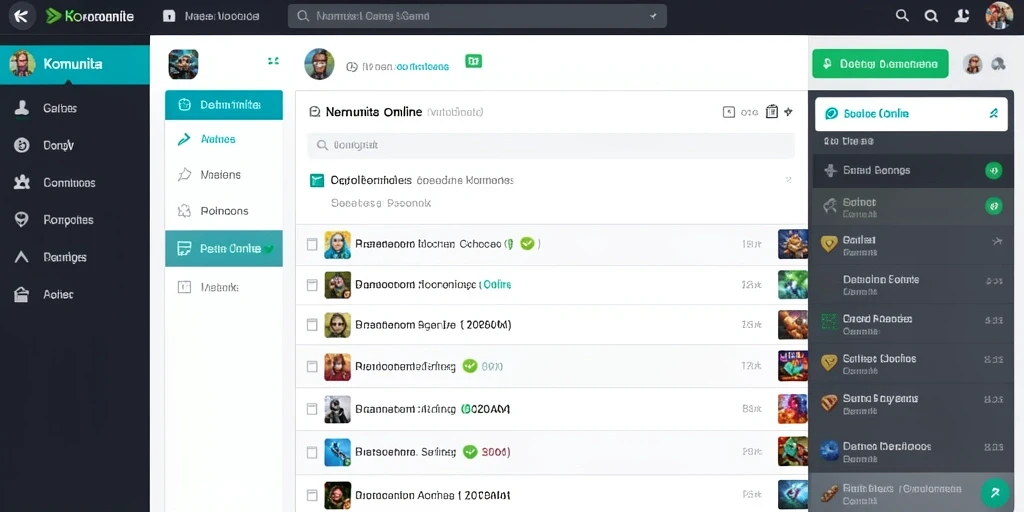This screenshot has width=1024, height=512.
Task: Click the green button at top of right panel
Action: [880, 64]
